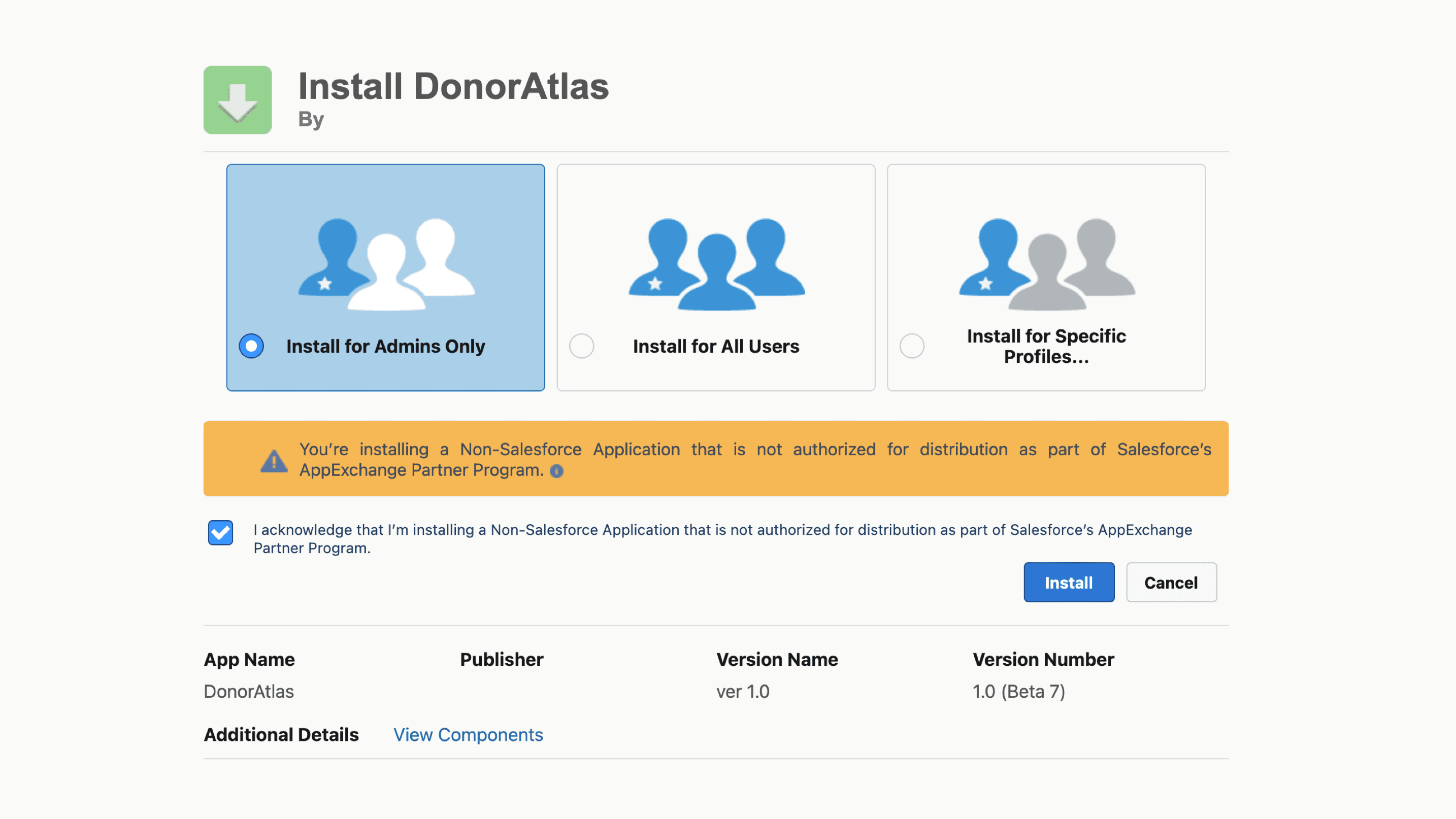Viewport: 1456px width, 819px height.
Task: Click the Install for Specific Profiles card
Action: 1046,278
